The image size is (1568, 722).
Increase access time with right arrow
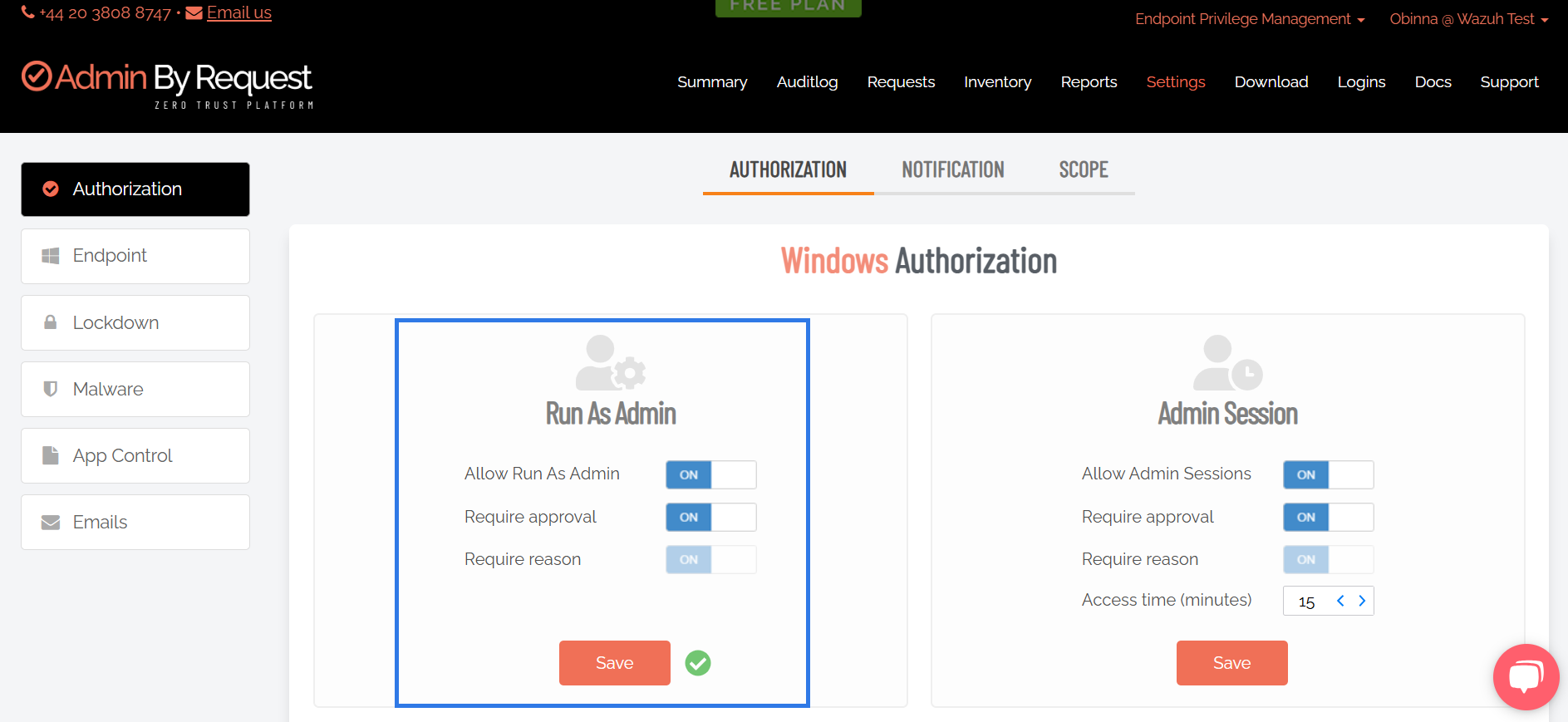(1362, 601)
